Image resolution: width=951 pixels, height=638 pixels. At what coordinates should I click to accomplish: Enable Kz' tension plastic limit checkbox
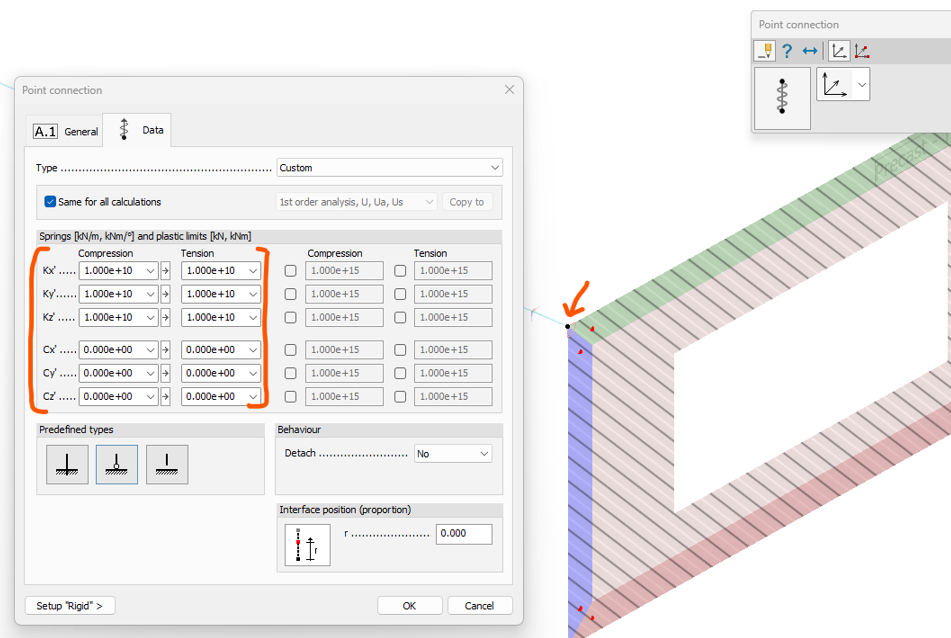[x=400, y=317]
